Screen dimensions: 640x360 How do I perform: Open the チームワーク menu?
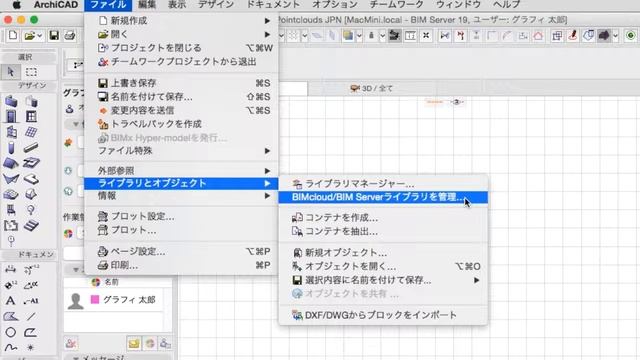pyautogui.click(x=396, y=5)
